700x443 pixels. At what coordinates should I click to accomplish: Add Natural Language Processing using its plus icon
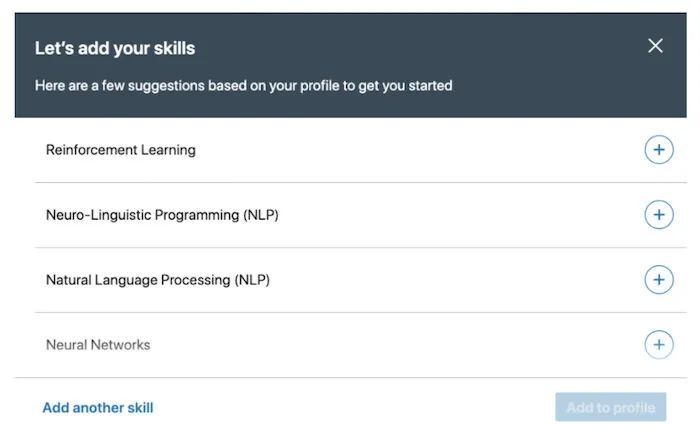click(658, 280)
